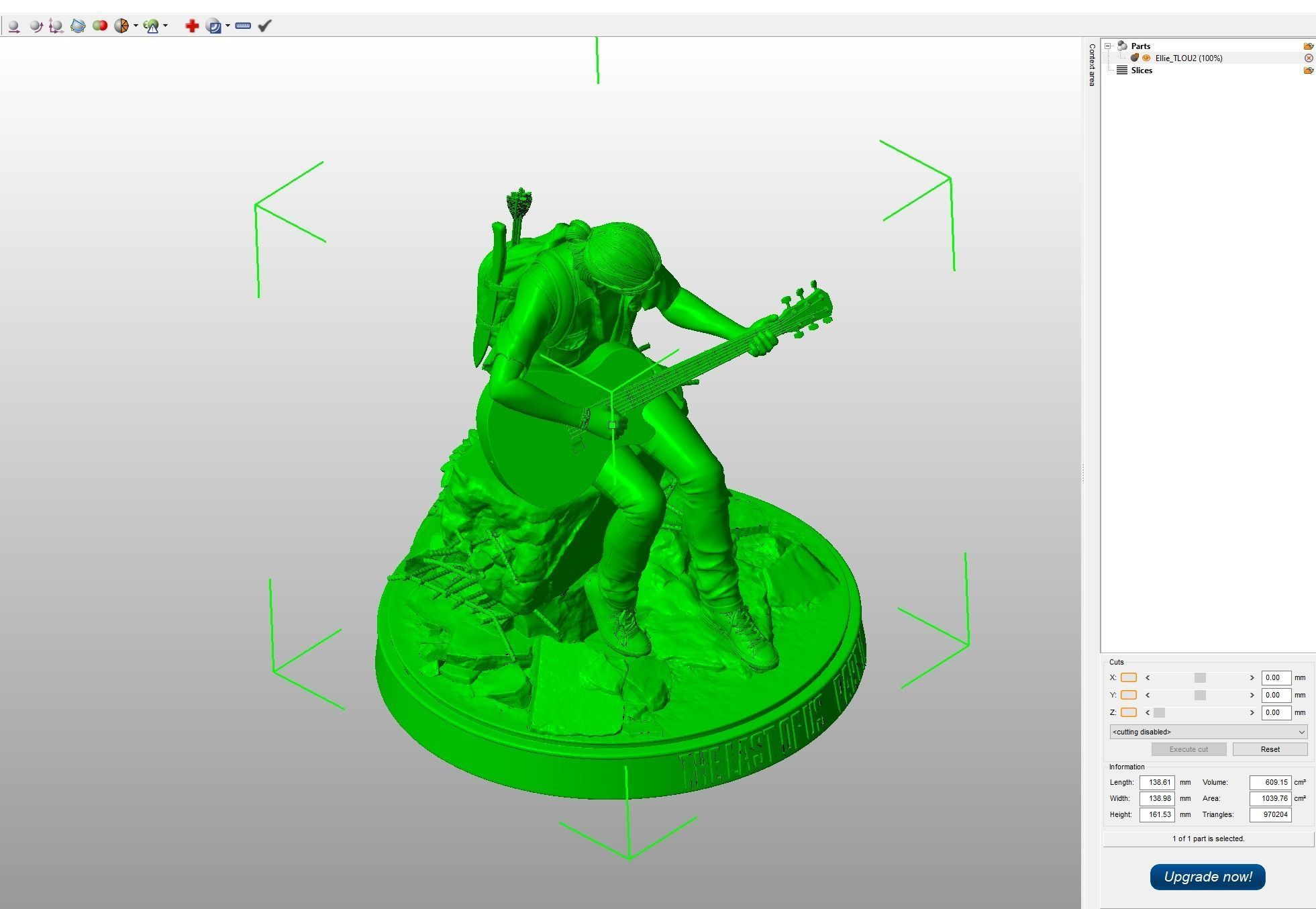Click the vertical Context area tab
The image size is (1316, 909).
1092,64
